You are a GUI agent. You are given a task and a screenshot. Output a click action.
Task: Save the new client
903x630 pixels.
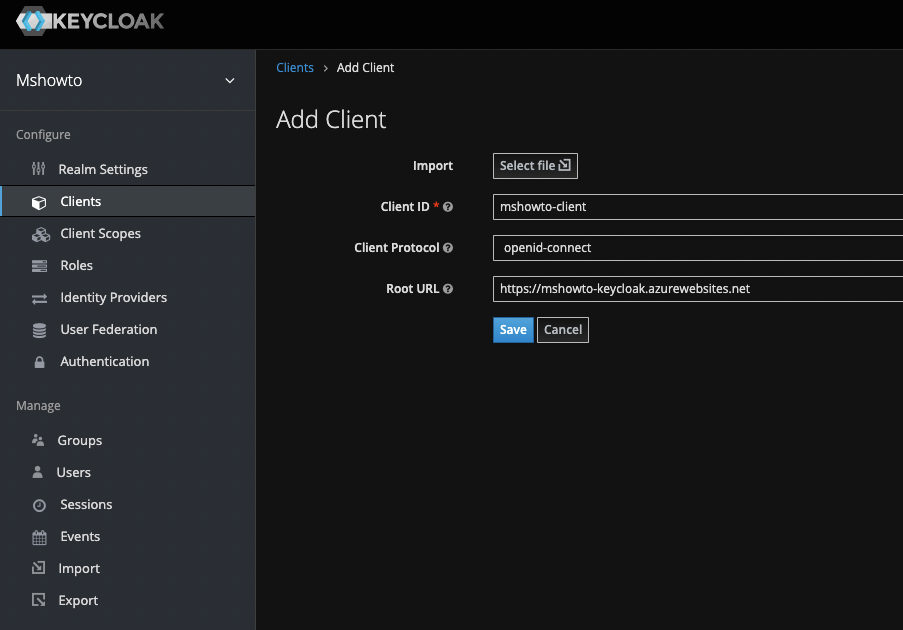[513, 330]
